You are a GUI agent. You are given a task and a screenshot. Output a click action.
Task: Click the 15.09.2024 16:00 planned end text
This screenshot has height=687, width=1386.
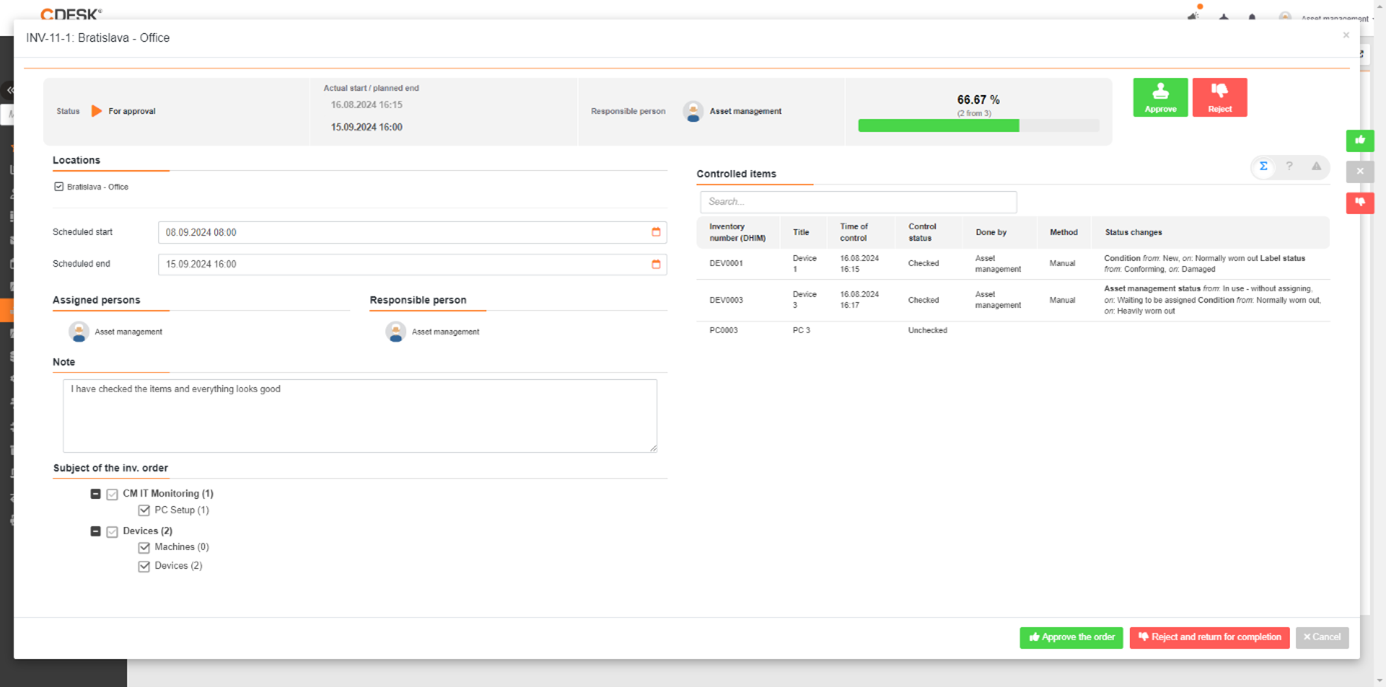pos(367,127)
